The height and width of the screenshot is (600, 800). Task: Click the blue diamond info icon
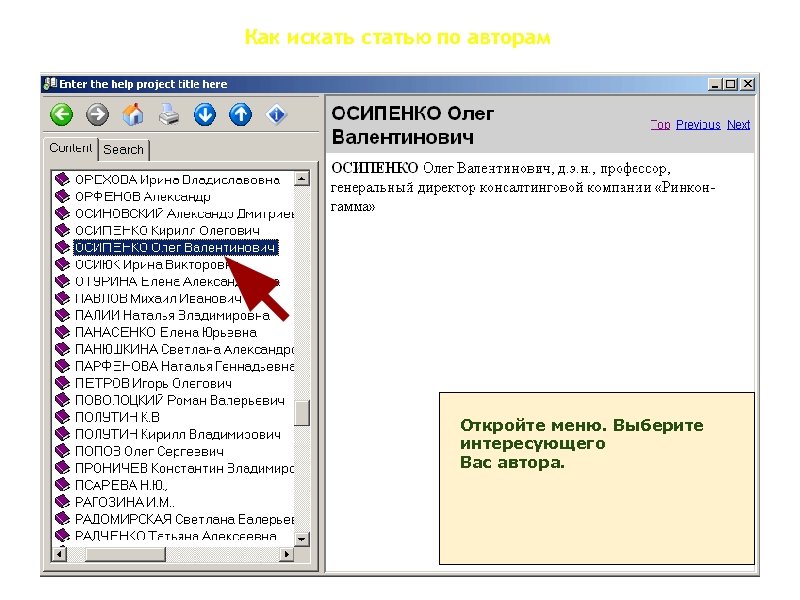(x=276, y=114)
